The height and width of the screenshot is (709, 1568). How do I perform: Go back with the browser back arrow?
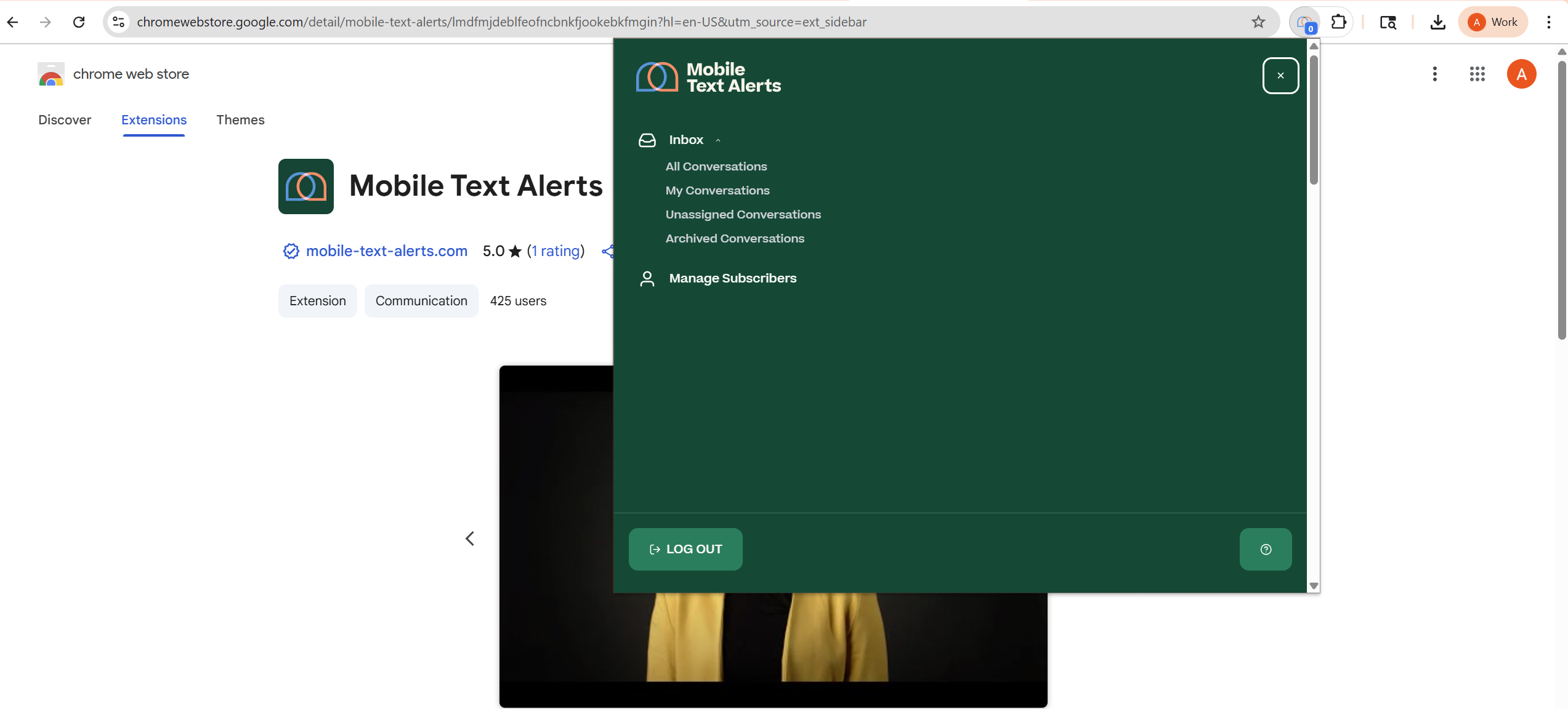13,22
